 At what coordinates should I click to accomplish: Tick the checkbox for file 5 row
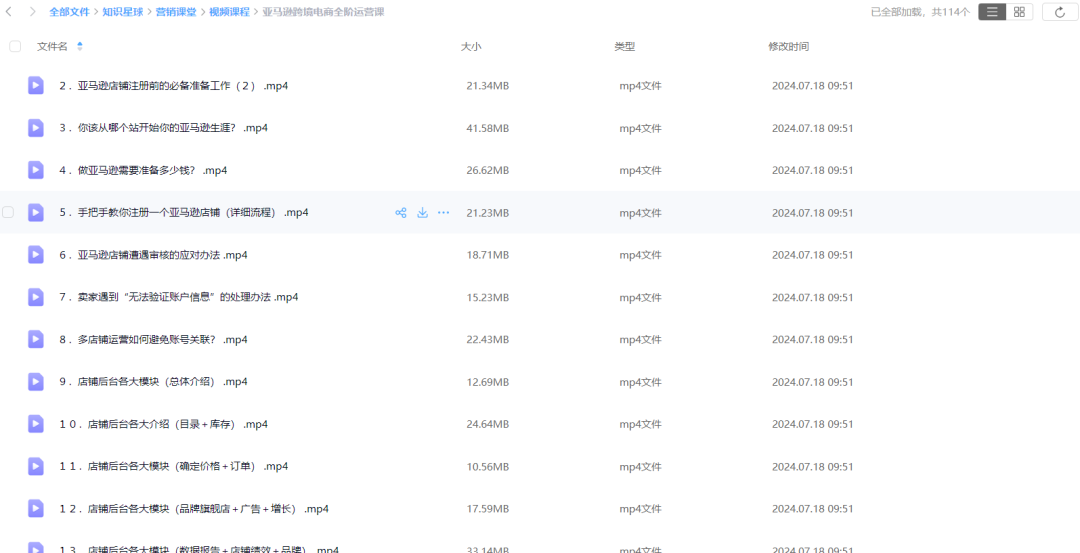8,212
